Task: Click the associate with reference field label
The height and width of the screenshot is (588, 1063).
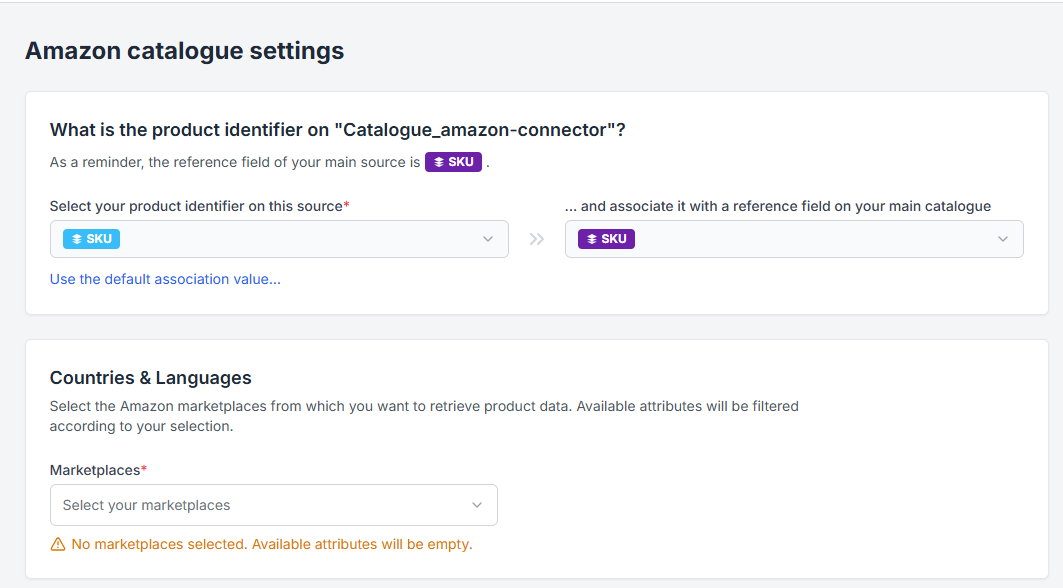Action: (x=778, y=206)
